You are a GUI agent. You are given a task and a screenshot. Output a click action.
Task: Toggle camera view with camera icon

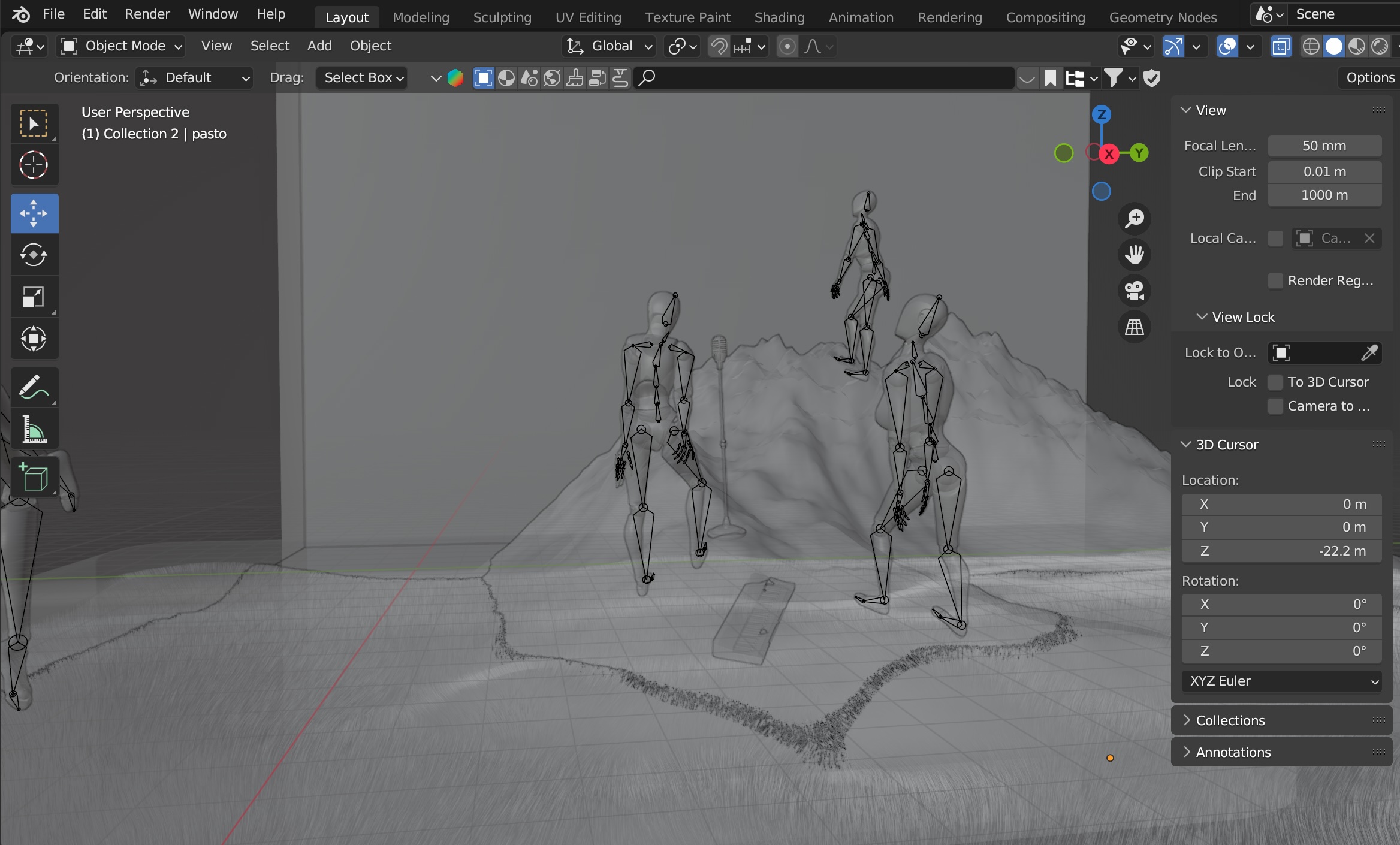point(1135,291)
